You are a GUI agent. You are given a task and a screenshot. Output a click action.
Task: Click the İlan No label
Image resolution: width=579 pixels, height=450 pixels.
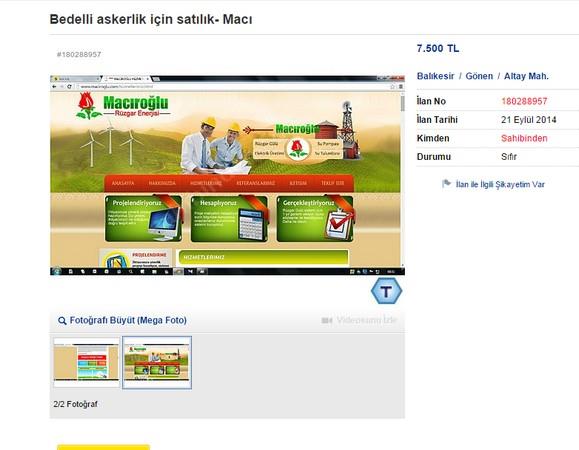tap(431, 101)
